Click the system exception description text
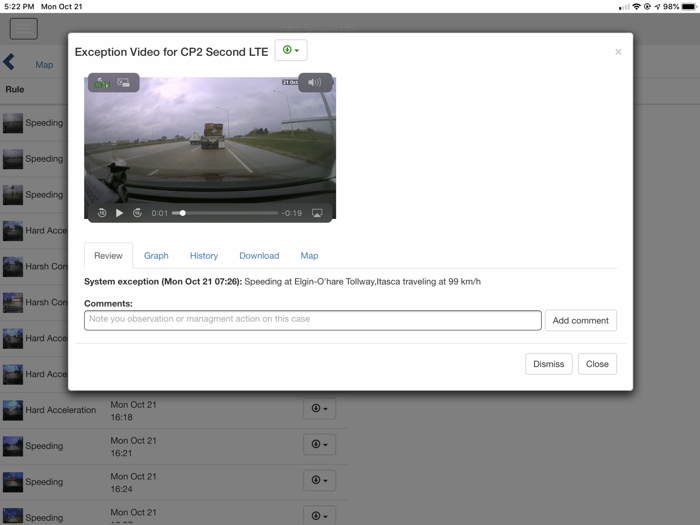Viewport: 700px width, 525px height. pyautogui.click(x=362, y=282)
